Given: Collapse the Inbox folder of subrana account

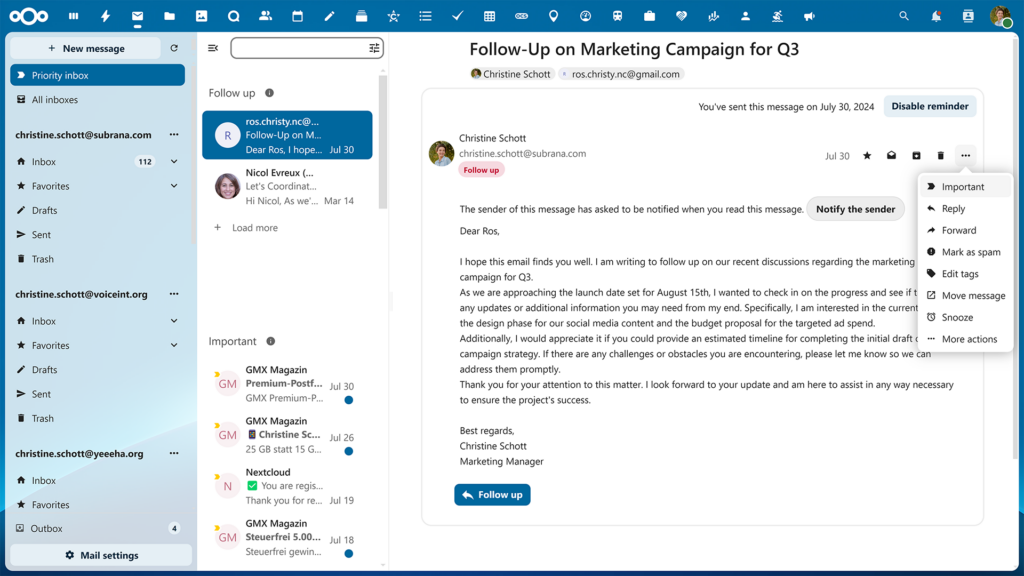Looking at the screenshot, I should click(x=173, y=161).
